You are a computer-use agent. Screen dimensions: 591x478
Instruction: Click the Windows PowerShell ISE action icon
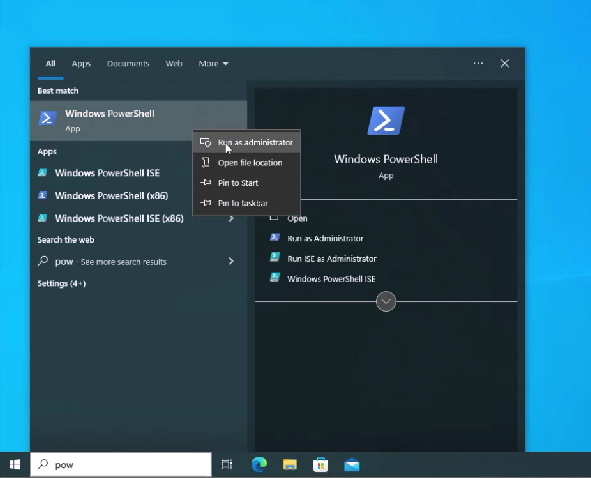tap(275, 278)
